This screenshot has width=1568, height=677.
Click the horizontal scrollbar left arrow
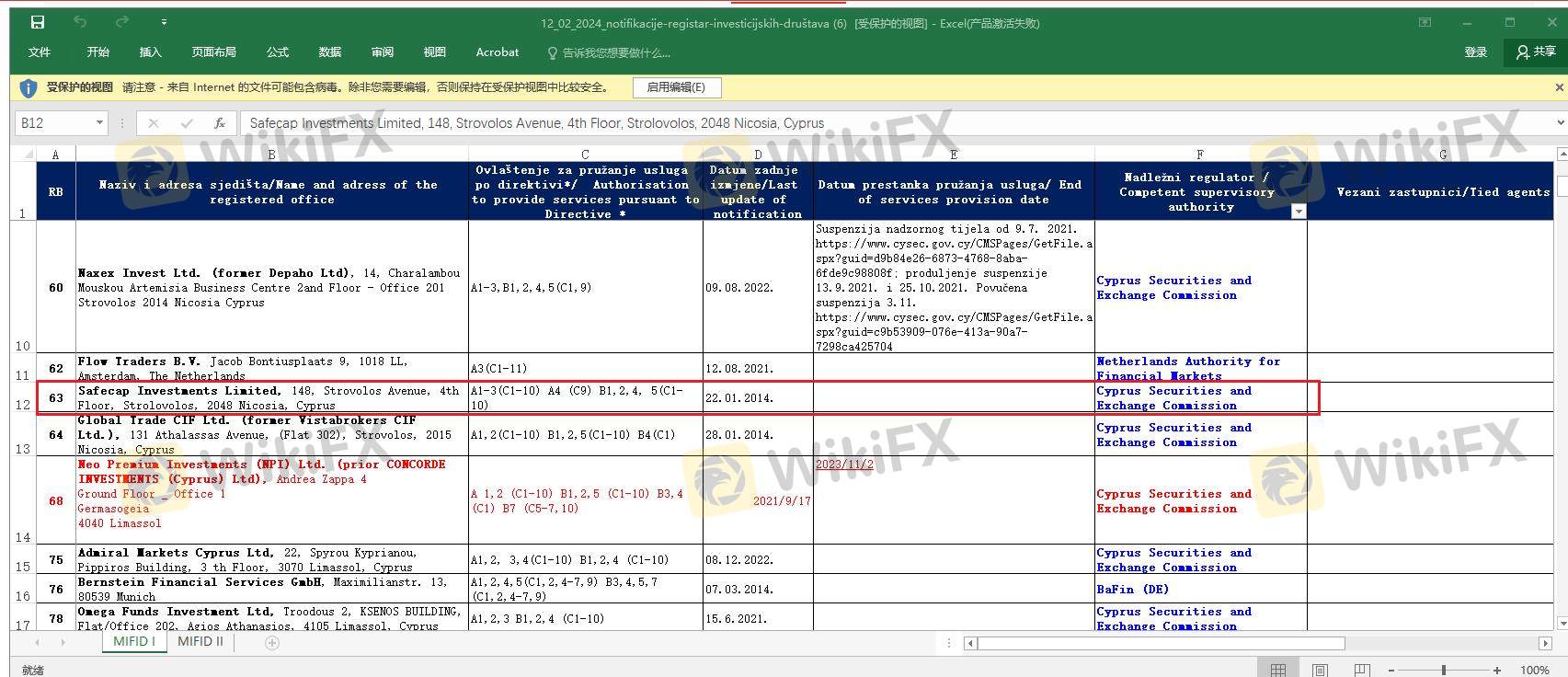pyautogui.click(x=970, y=643)
